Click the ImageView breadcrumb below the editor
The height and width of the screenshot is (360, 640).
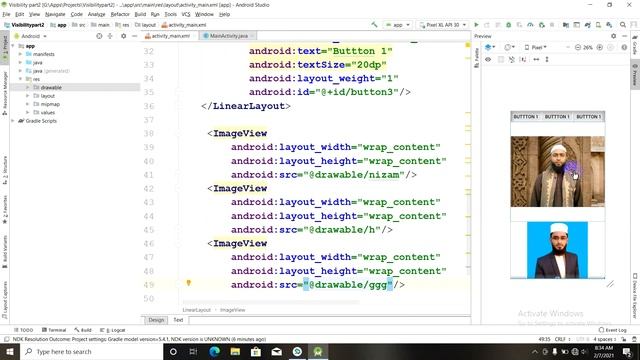point(233,310)
